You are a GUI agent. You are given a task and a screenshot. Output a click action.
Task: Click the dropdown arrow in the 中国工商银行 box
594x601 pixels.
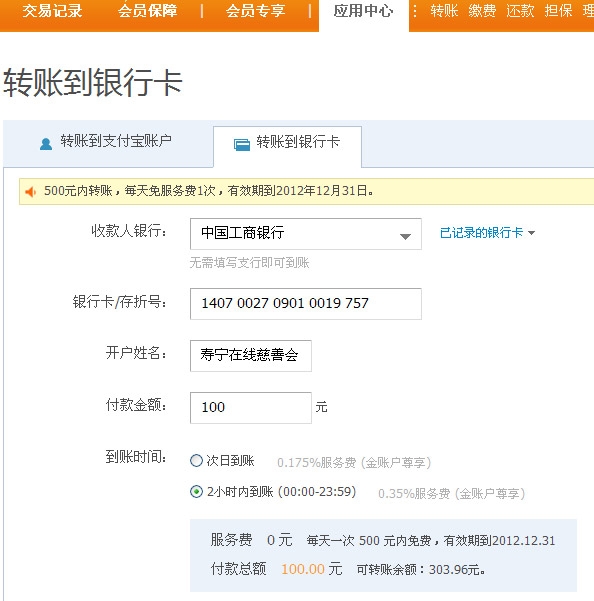(x=405, y=236)
